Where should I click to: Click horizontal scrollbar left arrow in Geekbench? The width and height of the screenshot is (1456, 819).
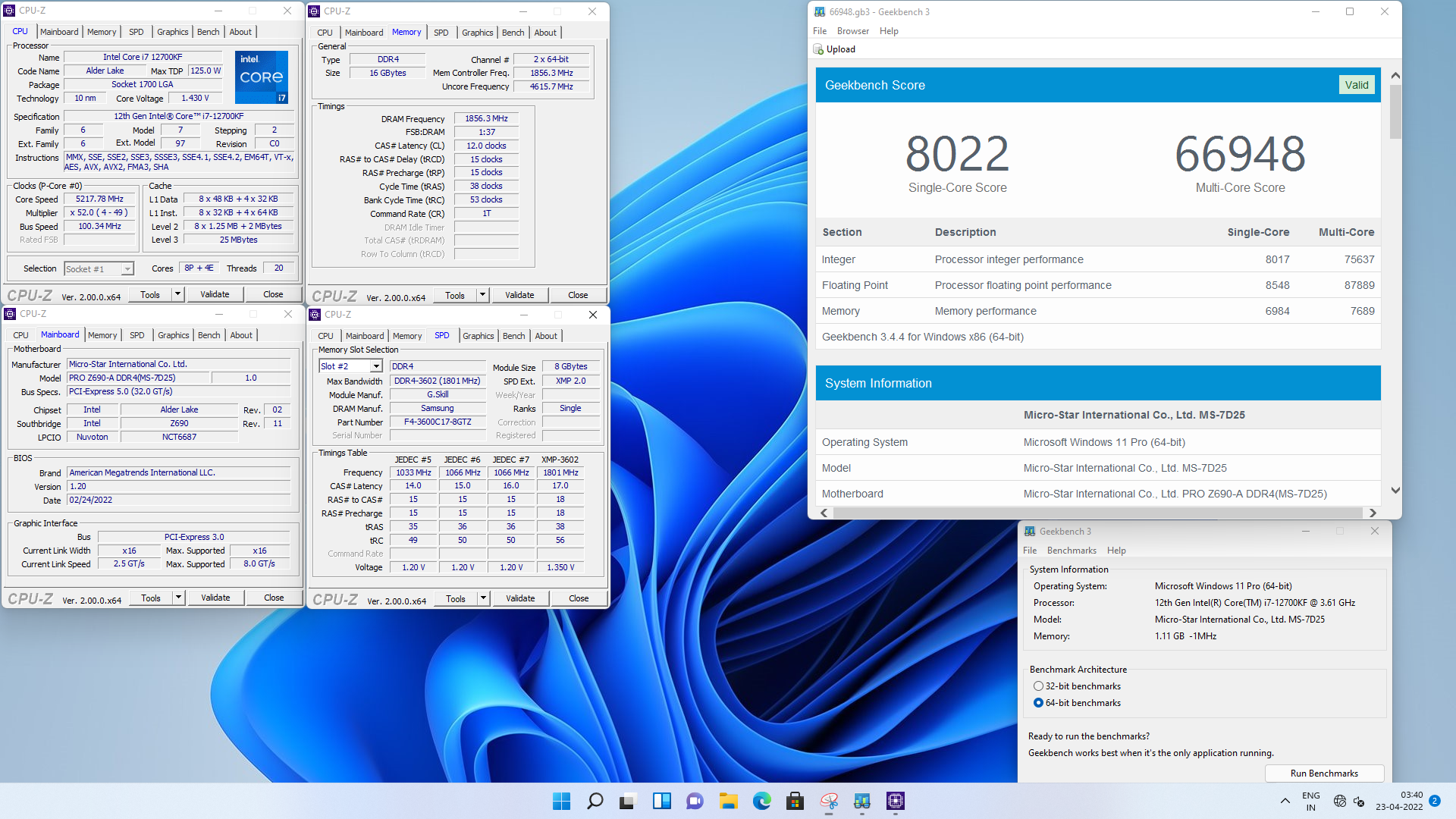click(824, 513)
